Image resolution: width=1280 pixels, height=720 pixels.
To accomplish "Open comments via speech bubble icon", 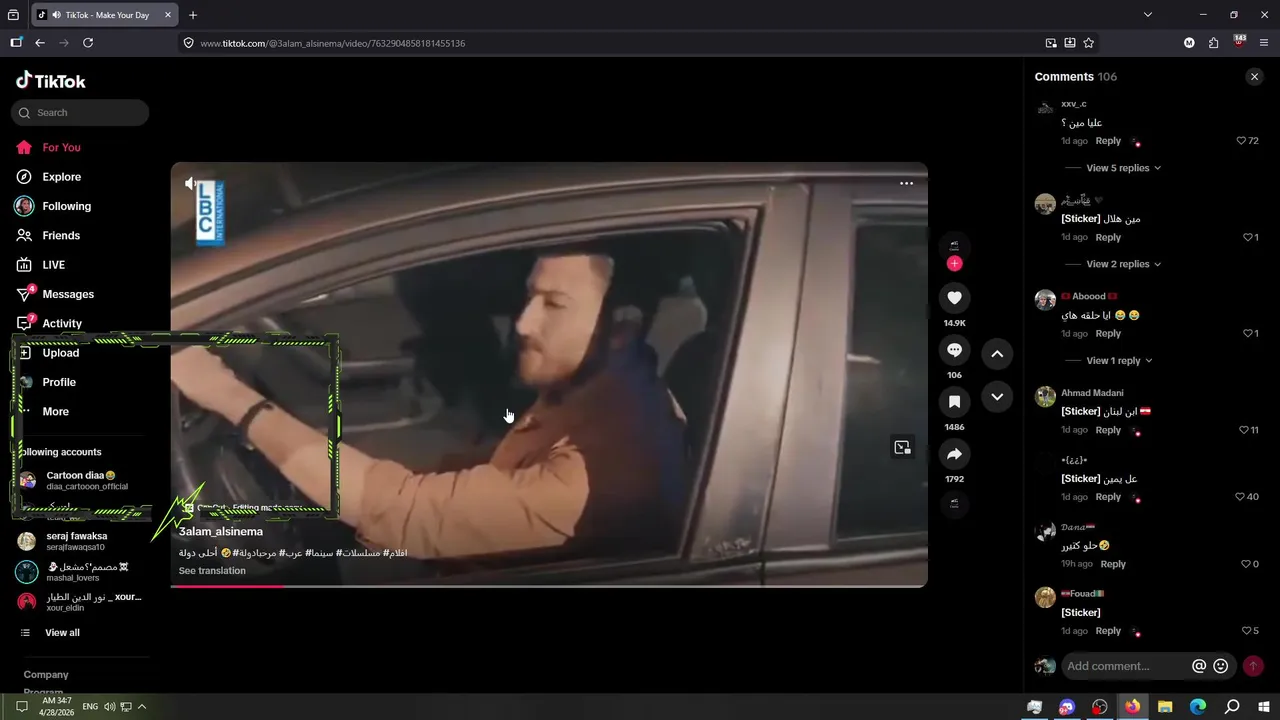I will coord(954,350).
